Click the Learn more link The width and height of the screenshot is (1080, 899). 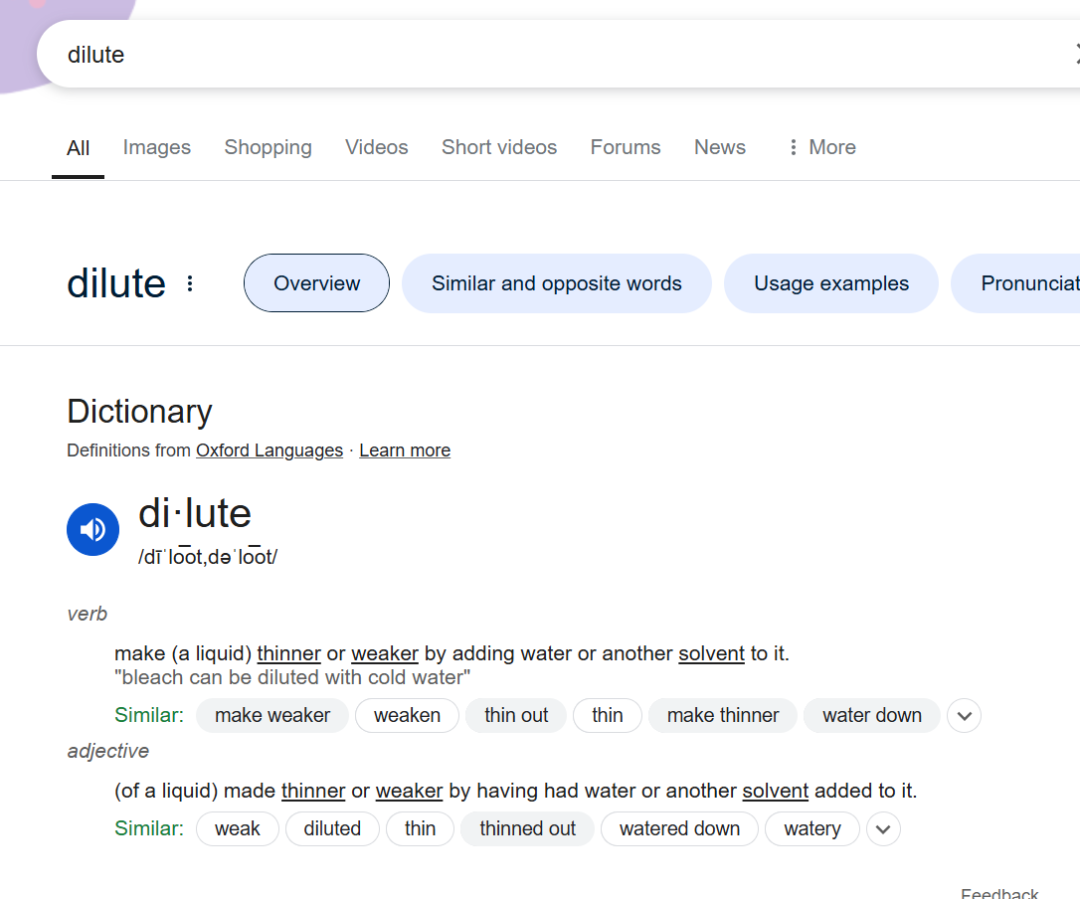[x=405, y=451]
